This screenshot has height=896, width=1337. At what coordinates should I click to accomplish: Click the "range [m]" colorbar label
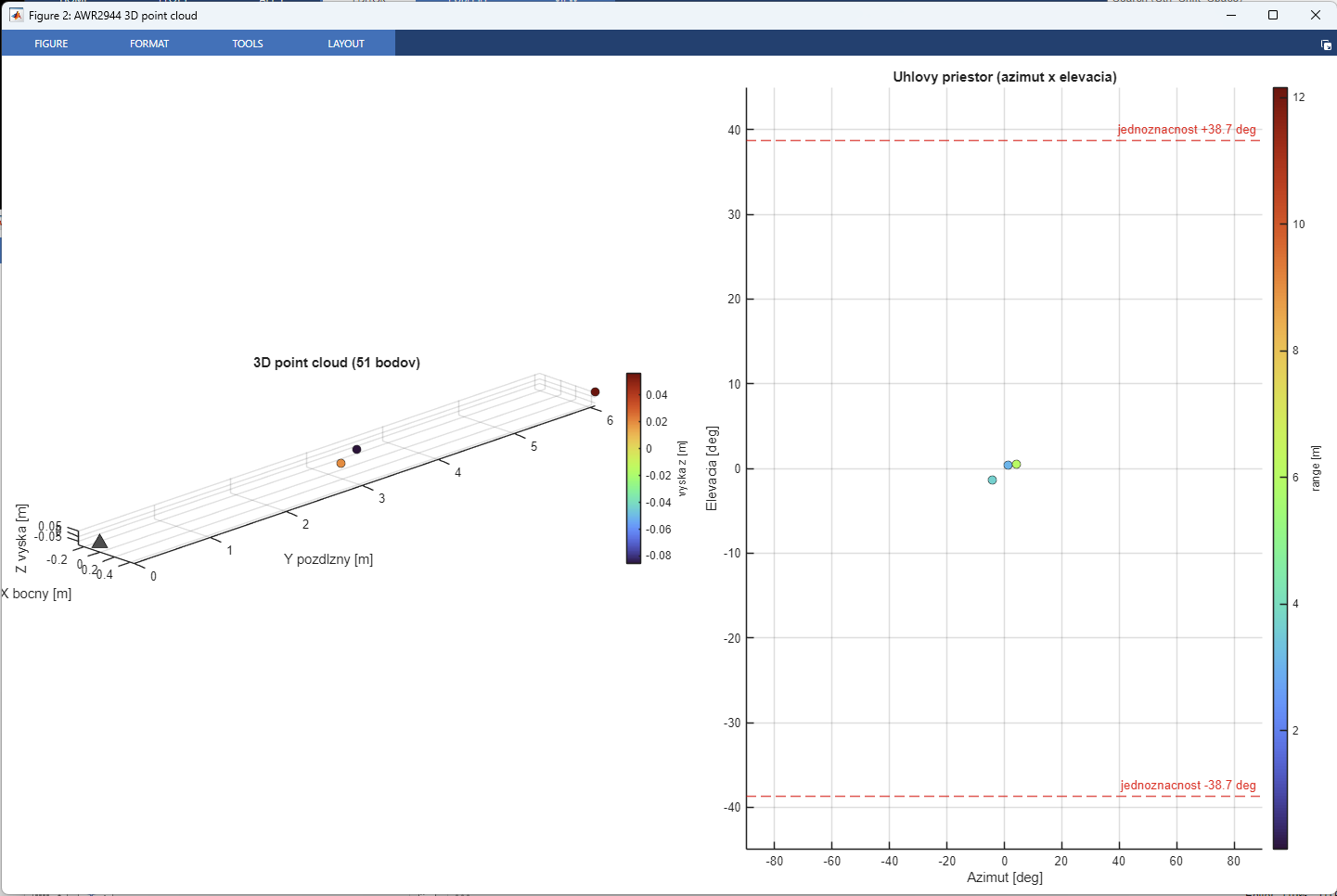(x=1316, y=468)
